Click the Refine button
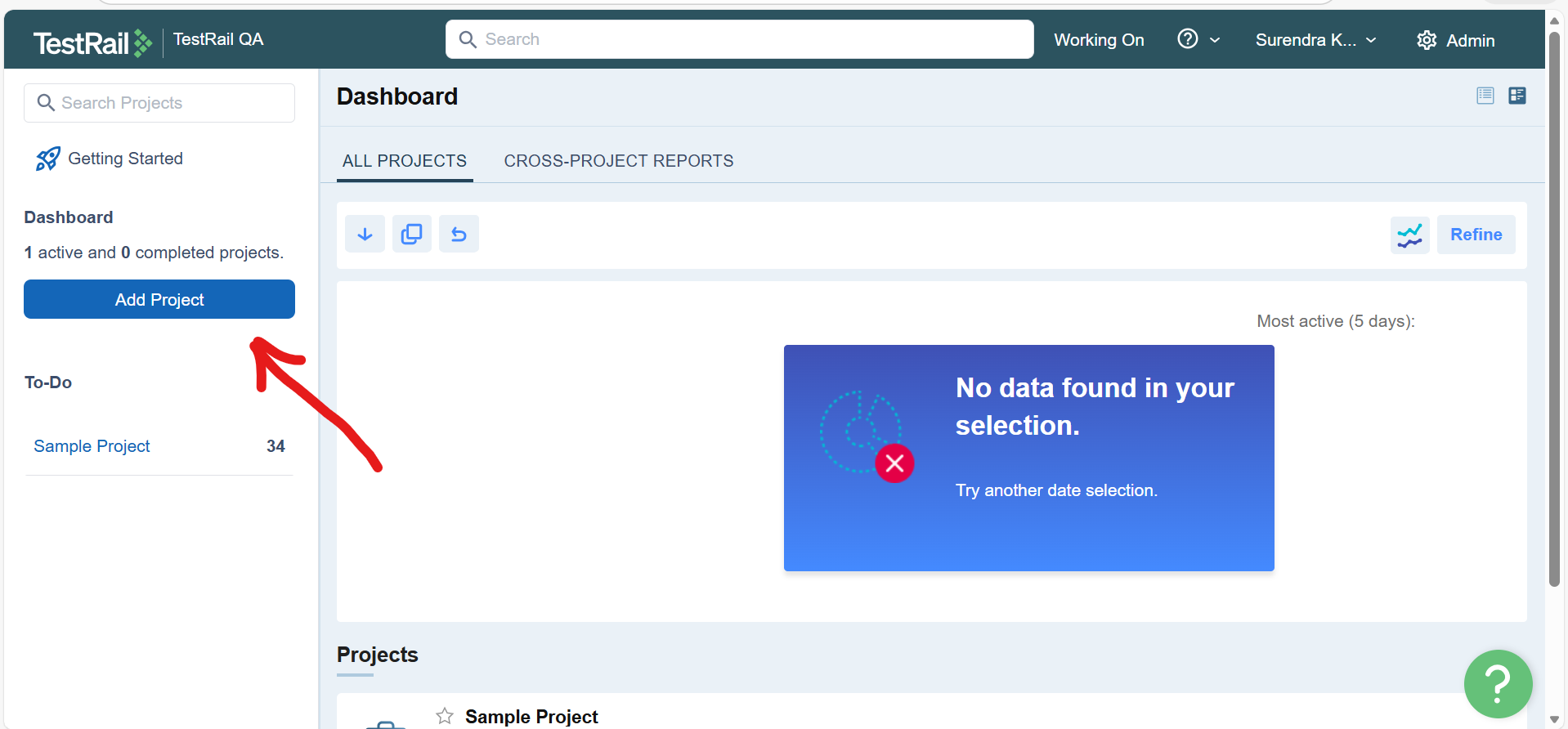Screen dimensions: 1568x729 coord(1476,235)
